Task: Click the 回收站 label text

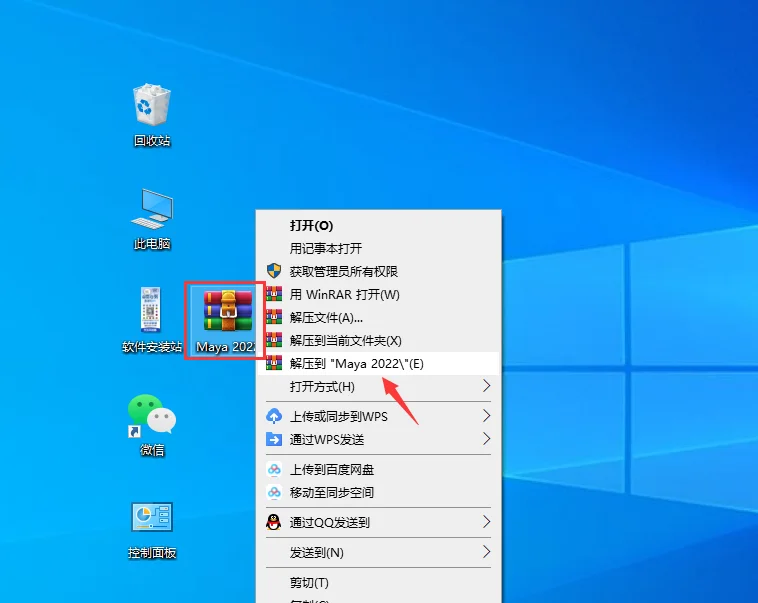Action: click(x=152, y=141)
